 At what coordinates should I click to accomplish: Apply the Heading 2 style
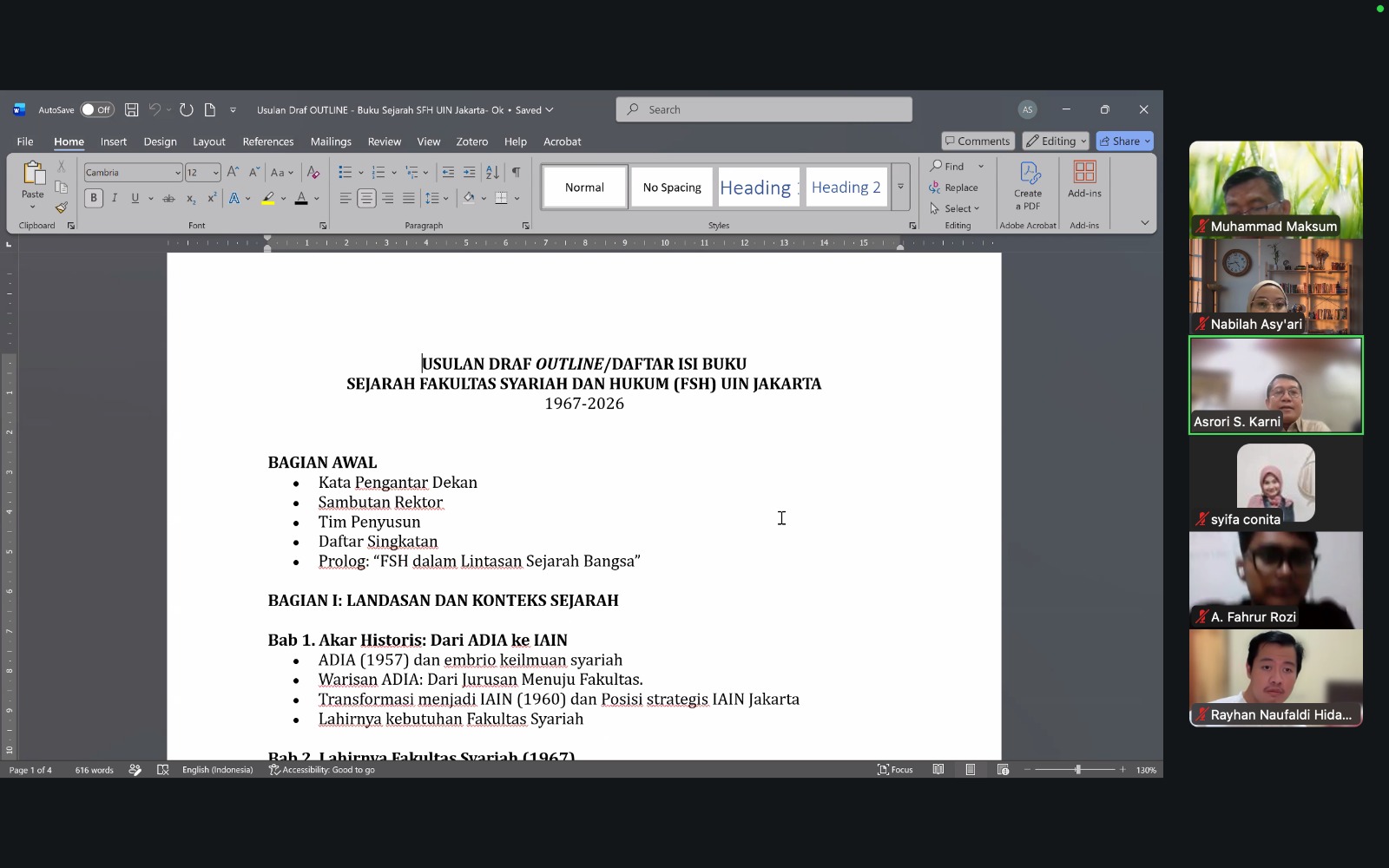[846, 187]
